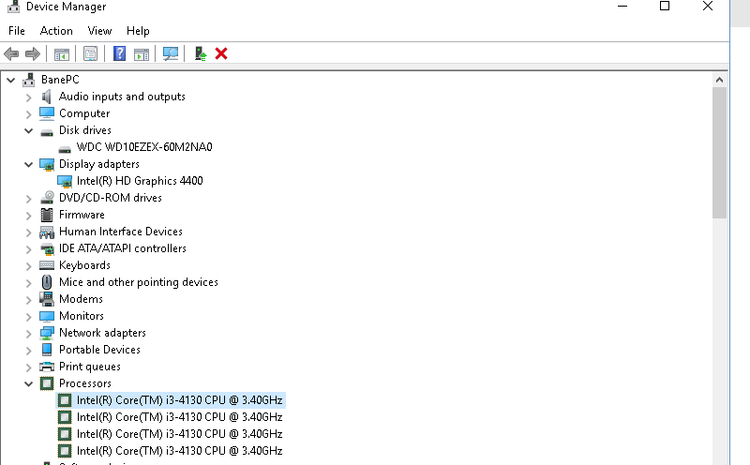Click the Update device driver icon
The width and height of the screenshot is (750, 465).
click(x=200, y=54)
